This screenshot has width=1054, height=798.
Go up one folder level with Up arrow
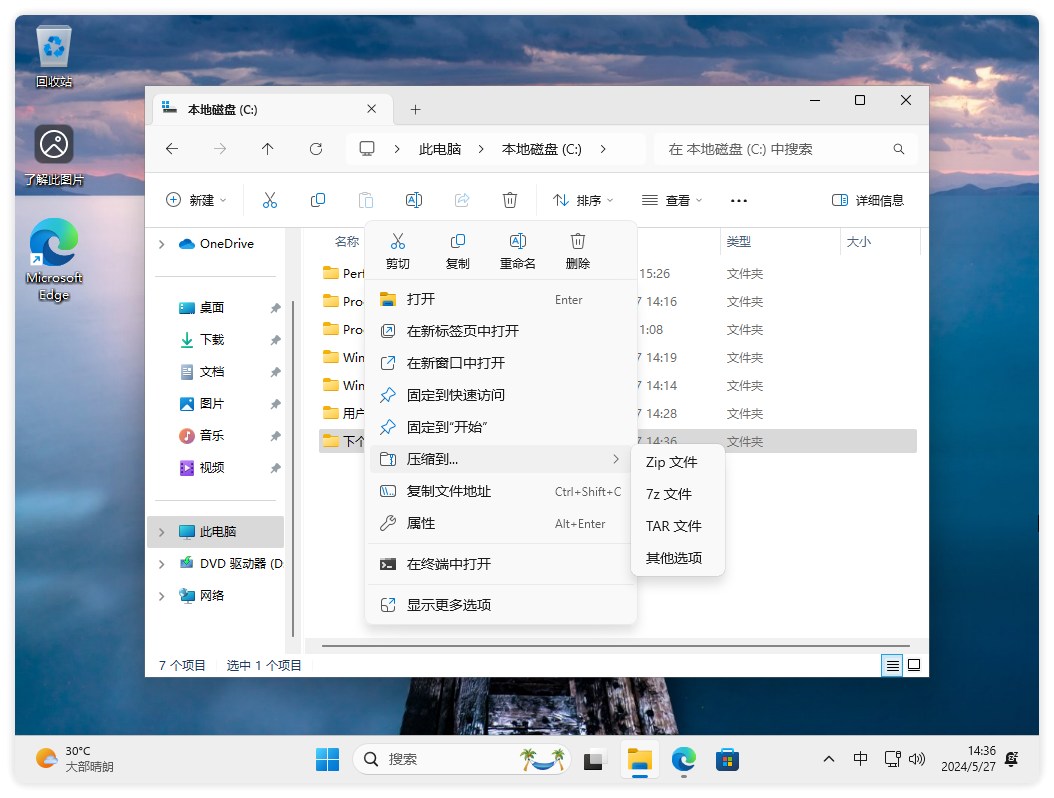[267, 149]
